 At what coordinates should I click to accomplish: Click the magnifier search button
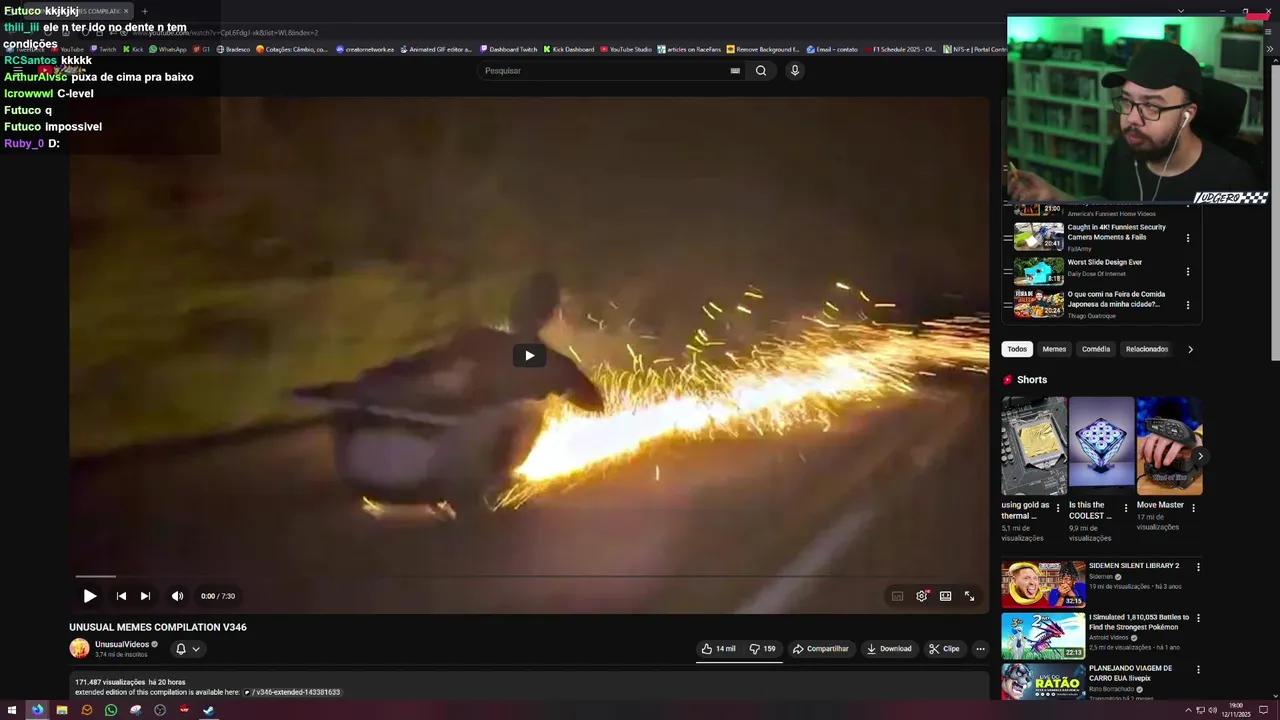[761, 70]
